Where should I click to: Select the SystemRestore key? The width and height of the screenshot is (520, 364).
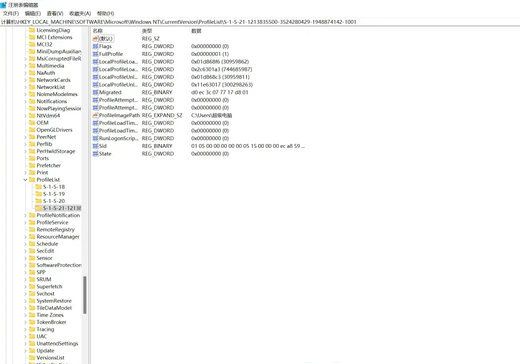coord(54,301)
